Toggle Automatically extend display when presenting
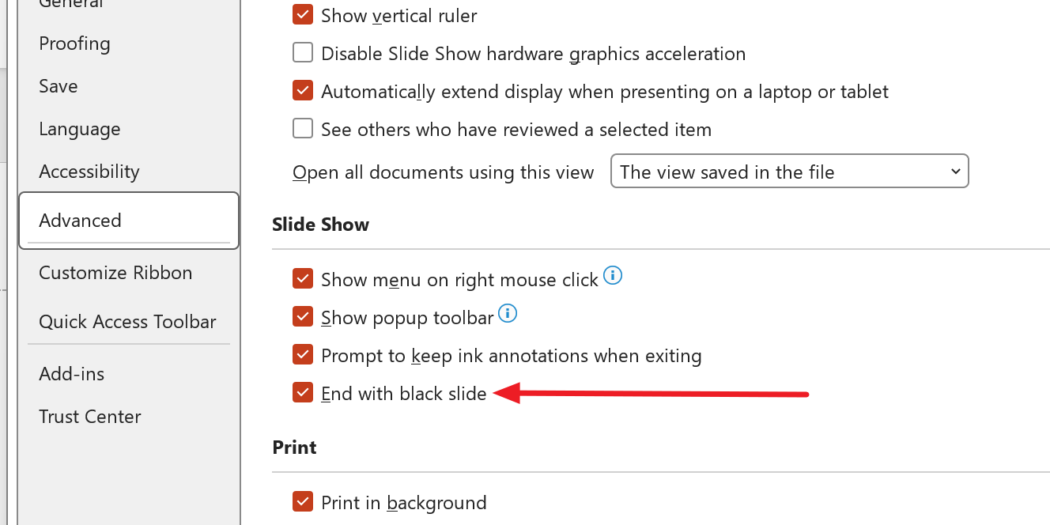The width and height of the screenshot is (1050, 525). click(x=303, y=91)
